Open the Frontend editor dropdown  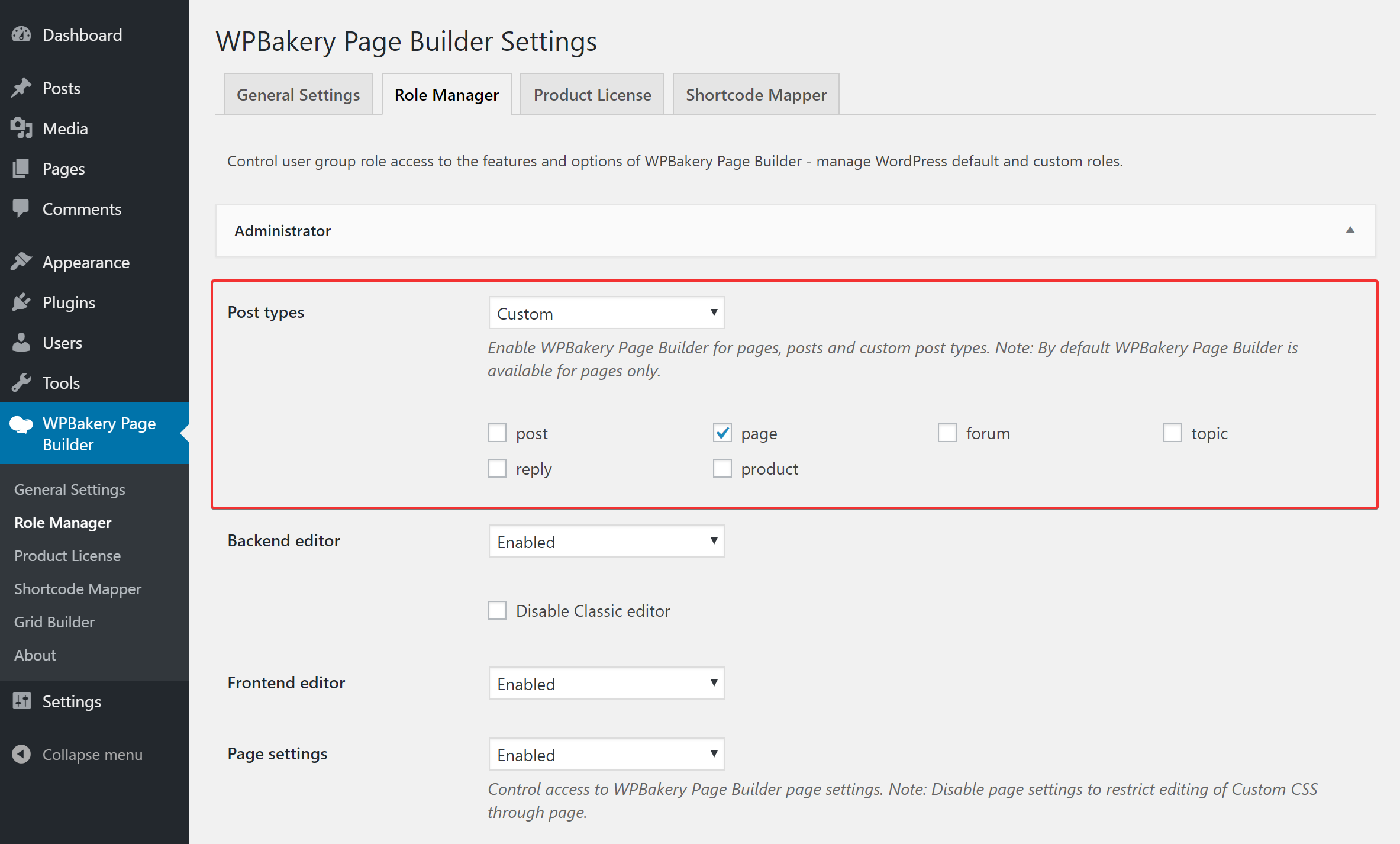click(x=607, y=684)
